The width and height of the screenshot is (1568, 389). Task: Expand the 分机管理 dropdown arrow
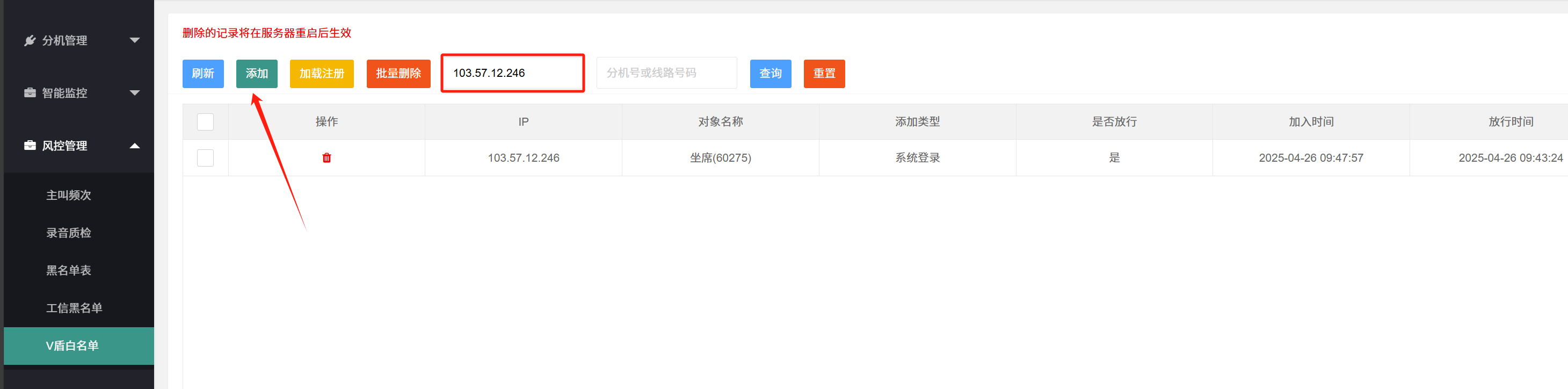(135, 40)
